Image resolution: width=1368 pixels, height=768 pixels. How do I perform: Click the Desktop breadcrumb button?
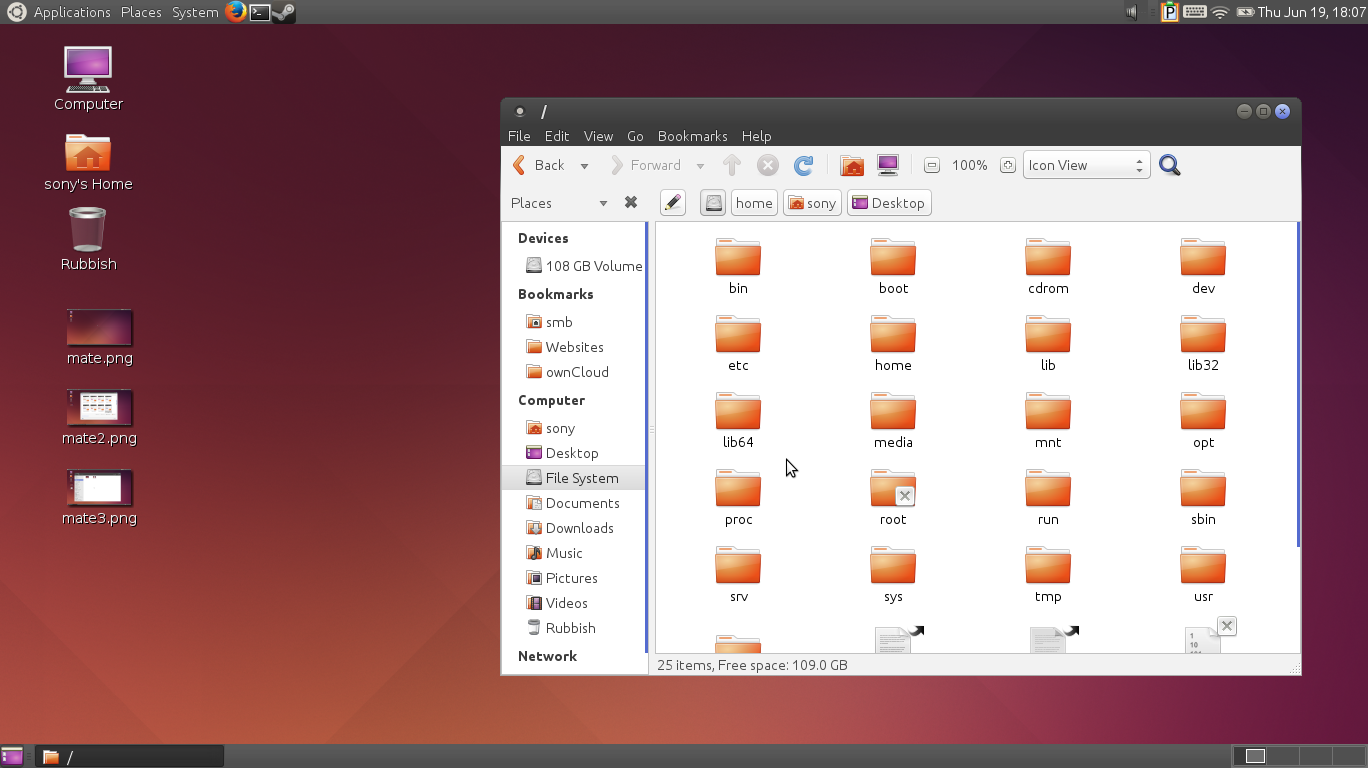click(x=888, y=202)
